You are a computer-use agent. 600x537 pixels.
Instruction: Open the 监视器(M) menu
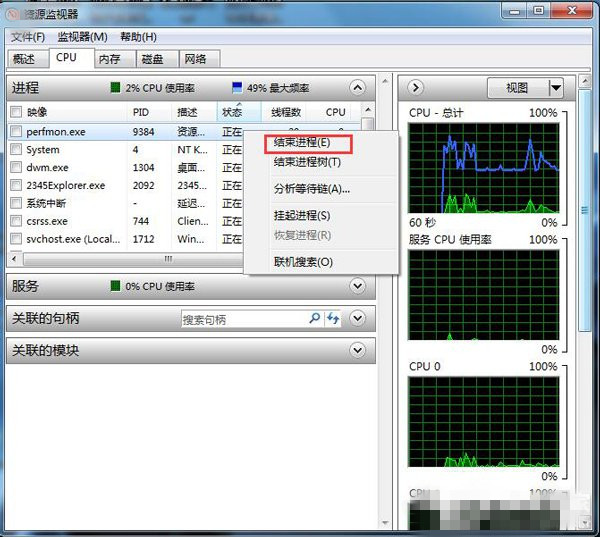tap(82, 37)
